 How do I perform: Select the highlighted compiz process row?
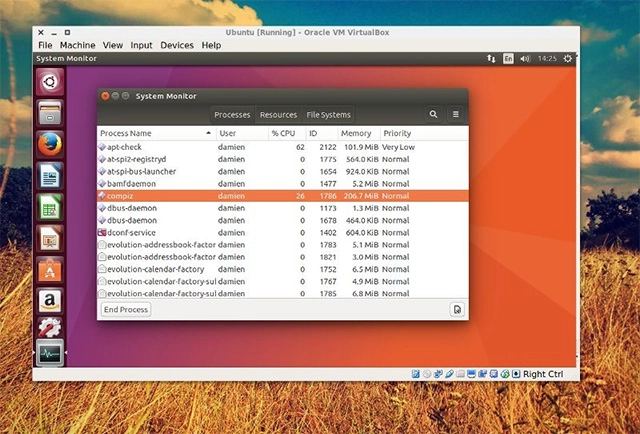coord(283,196)
